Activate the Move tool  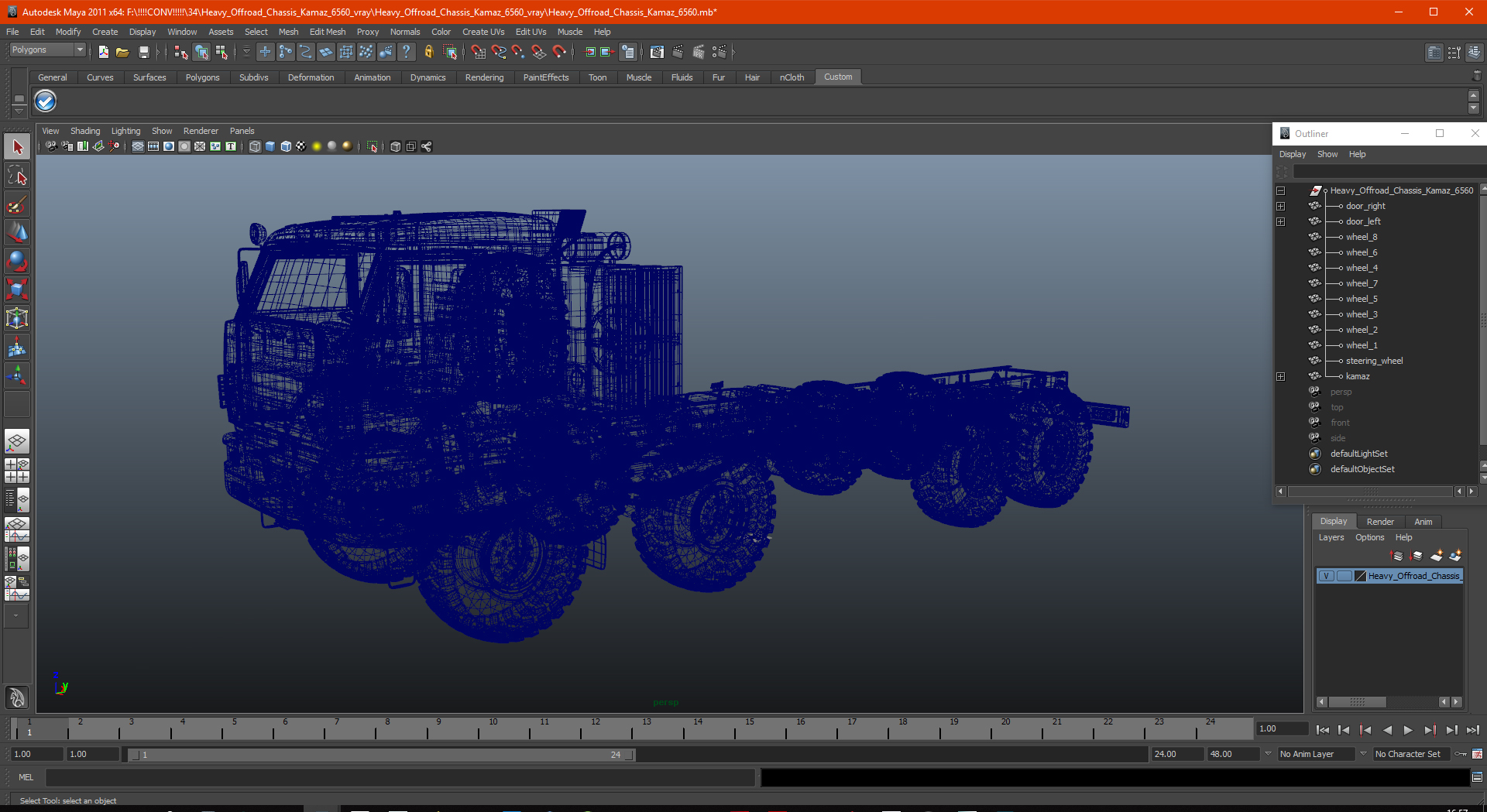[17, 232]
